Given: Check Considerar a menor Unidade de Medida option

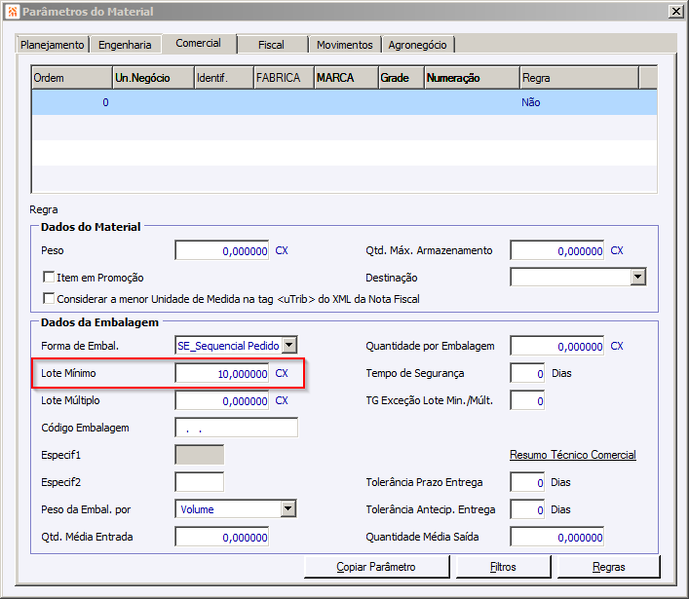Looking at the screenshot, I should (49, 299).
